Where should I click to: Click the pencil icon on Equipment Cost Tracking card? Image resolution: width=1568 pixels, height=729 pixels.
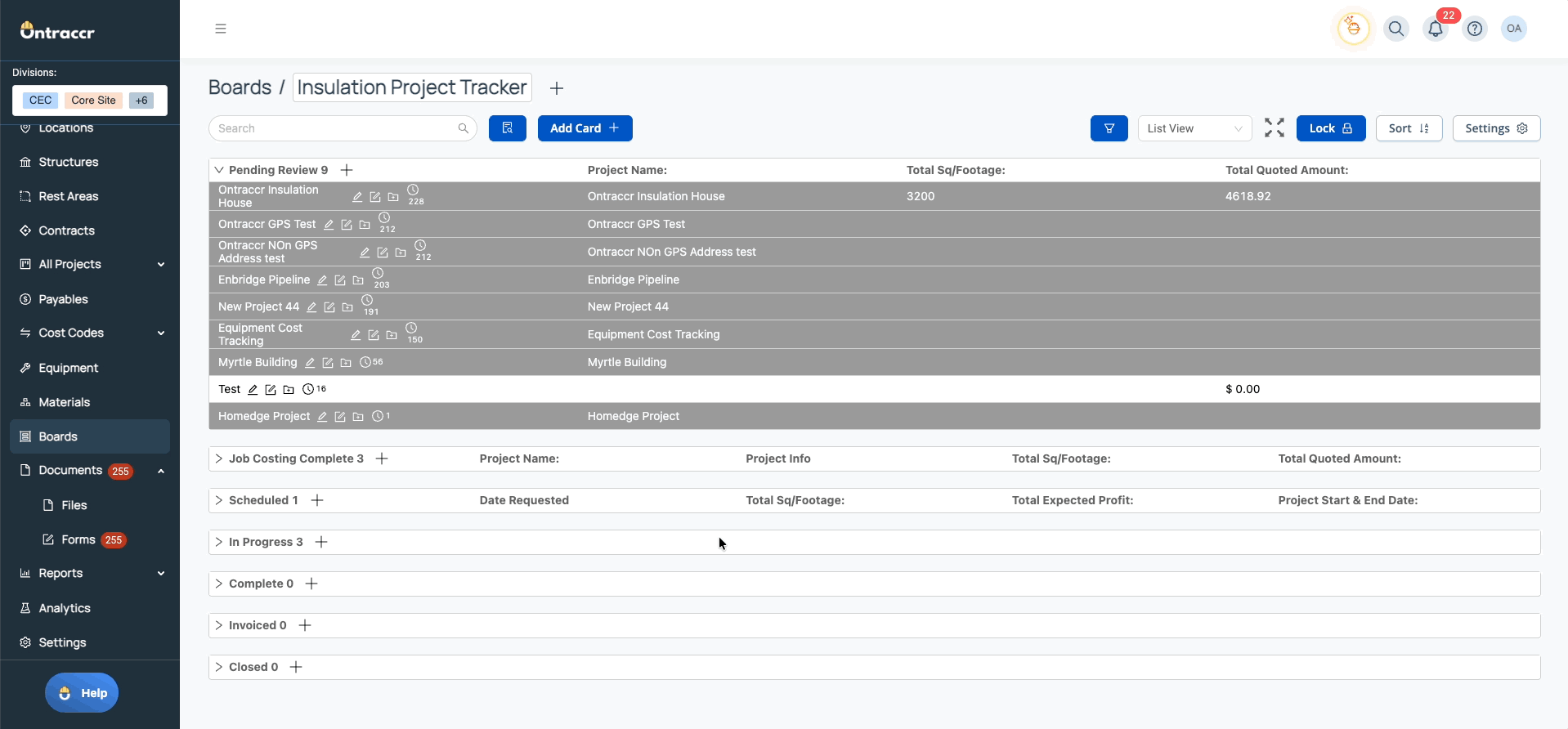pyautogui.click(x=356, y=335)
